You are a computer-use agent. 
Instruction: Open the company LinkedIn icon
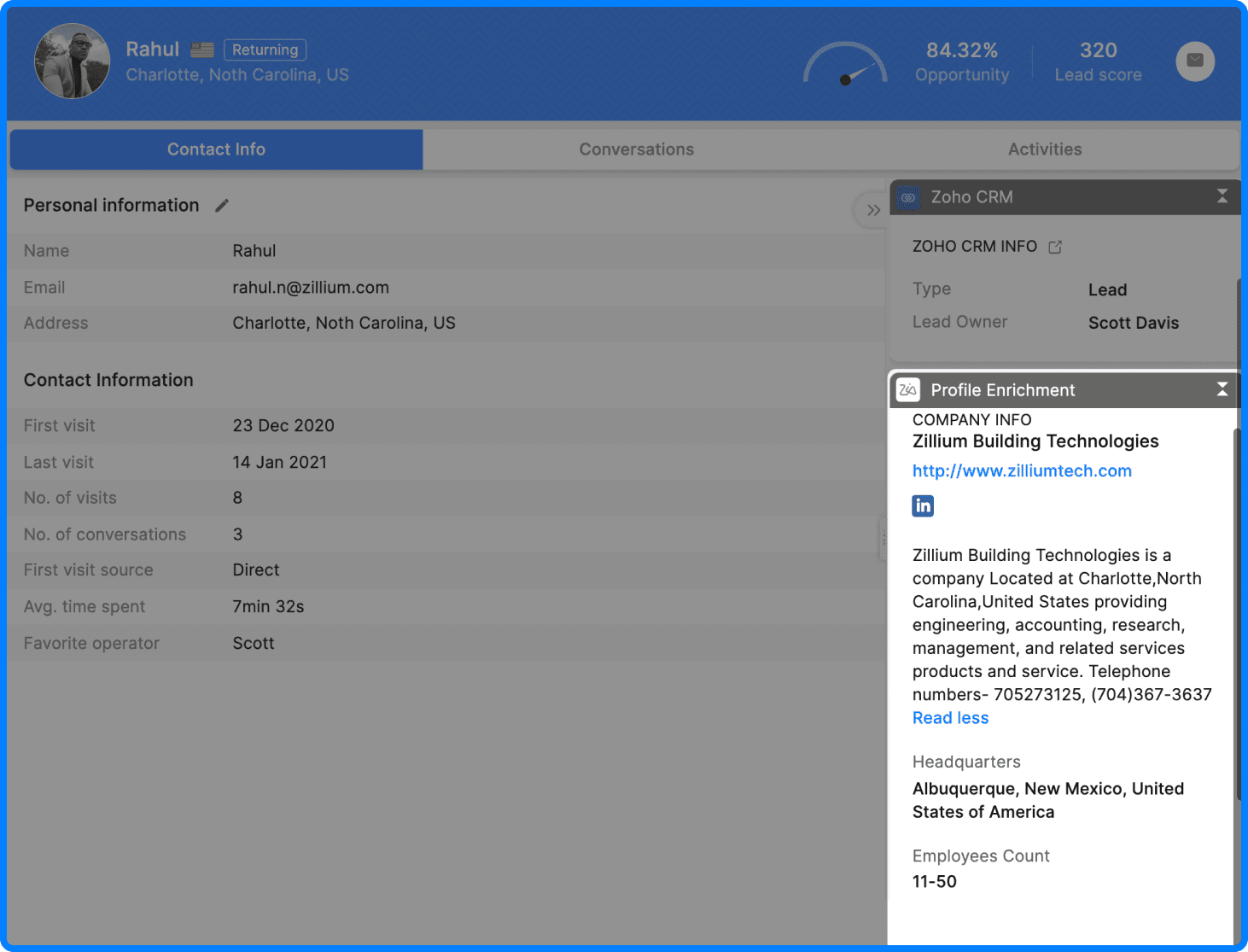coord(923,506)
